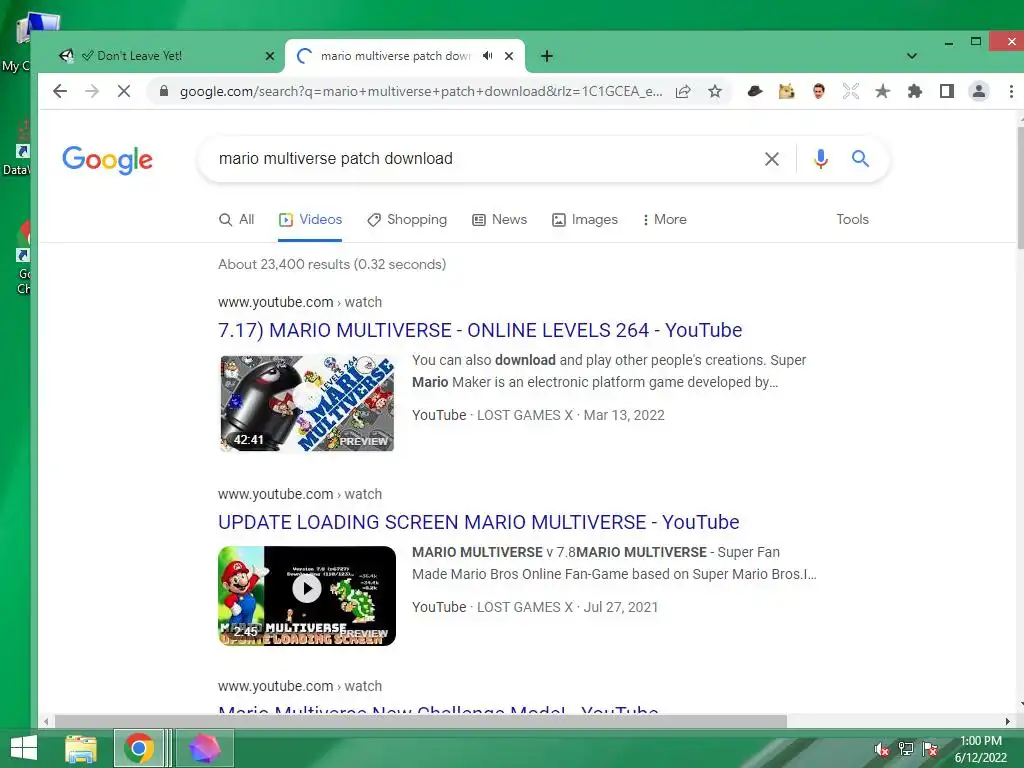Select the Videos results tab
Viewport: 1024px width, 768px height.
pos(310,220)
